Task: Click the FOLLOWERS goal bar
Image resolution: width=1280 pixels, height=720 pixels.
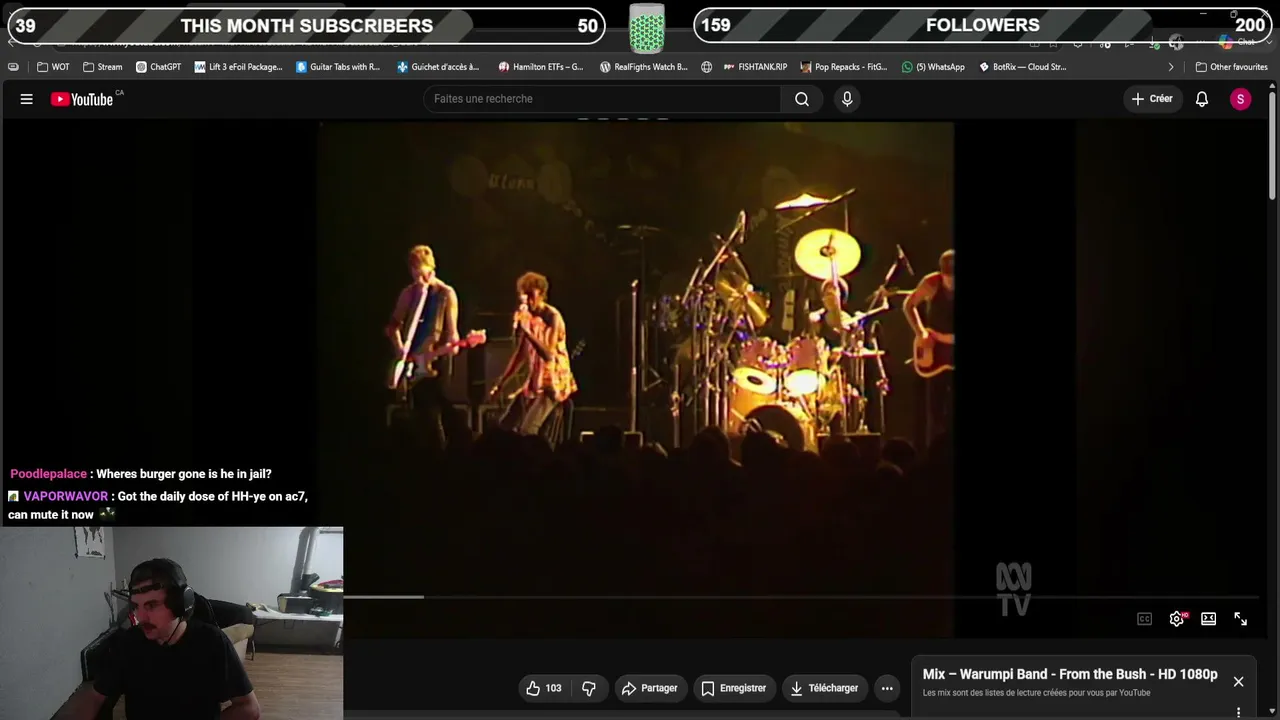Action: [982, 26]
